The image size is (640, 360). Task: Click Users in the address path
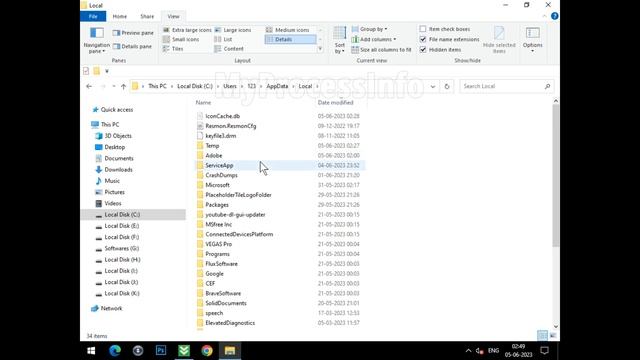click(x=230, y=86)
